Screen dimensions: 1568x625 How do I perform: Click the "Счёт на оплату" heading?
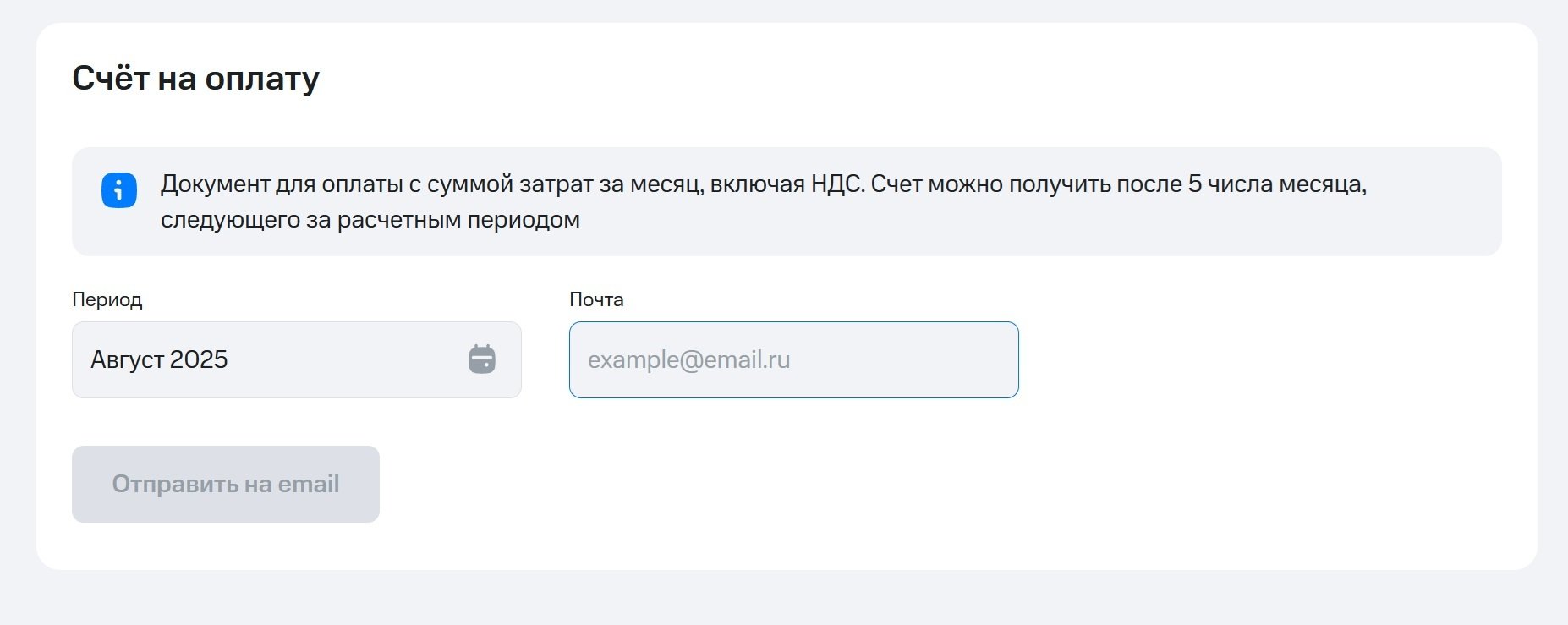pyautogui.click(x=195, y=78)
